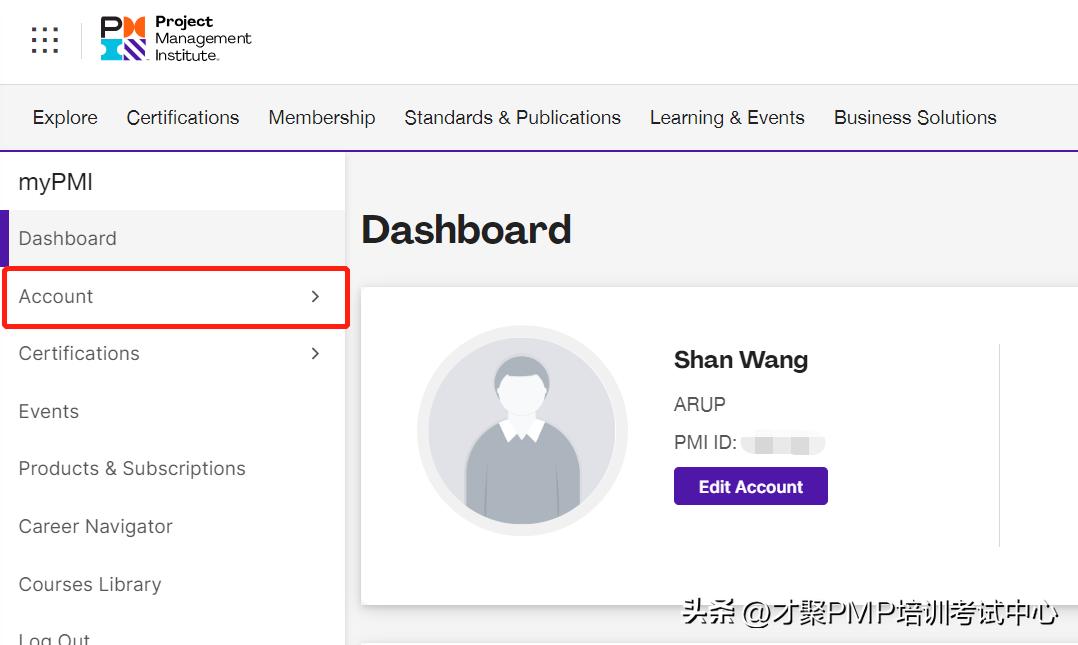Open Business Solutions menu

(915, 118)
